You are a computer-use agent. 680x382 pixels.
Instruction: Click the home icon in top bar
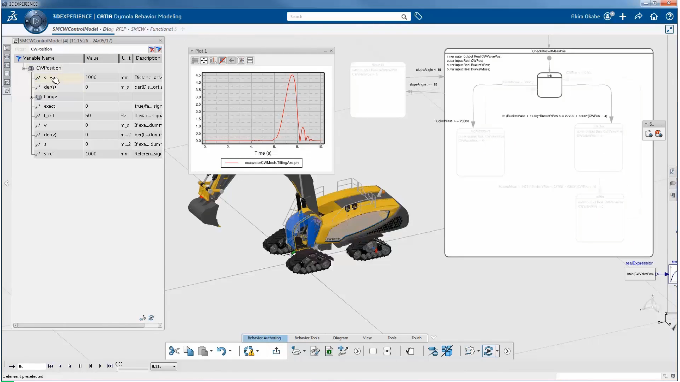click(x=654, y=16)
